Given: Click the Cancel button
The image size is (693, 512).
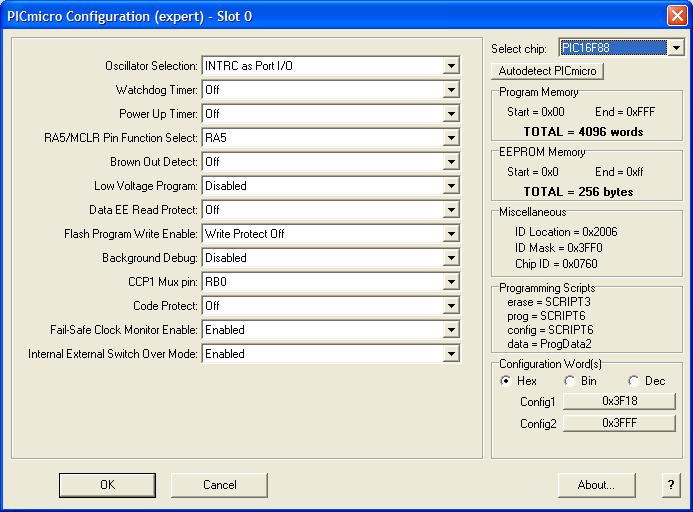Looking at the screenshot, I should click(x=220, y=485).
